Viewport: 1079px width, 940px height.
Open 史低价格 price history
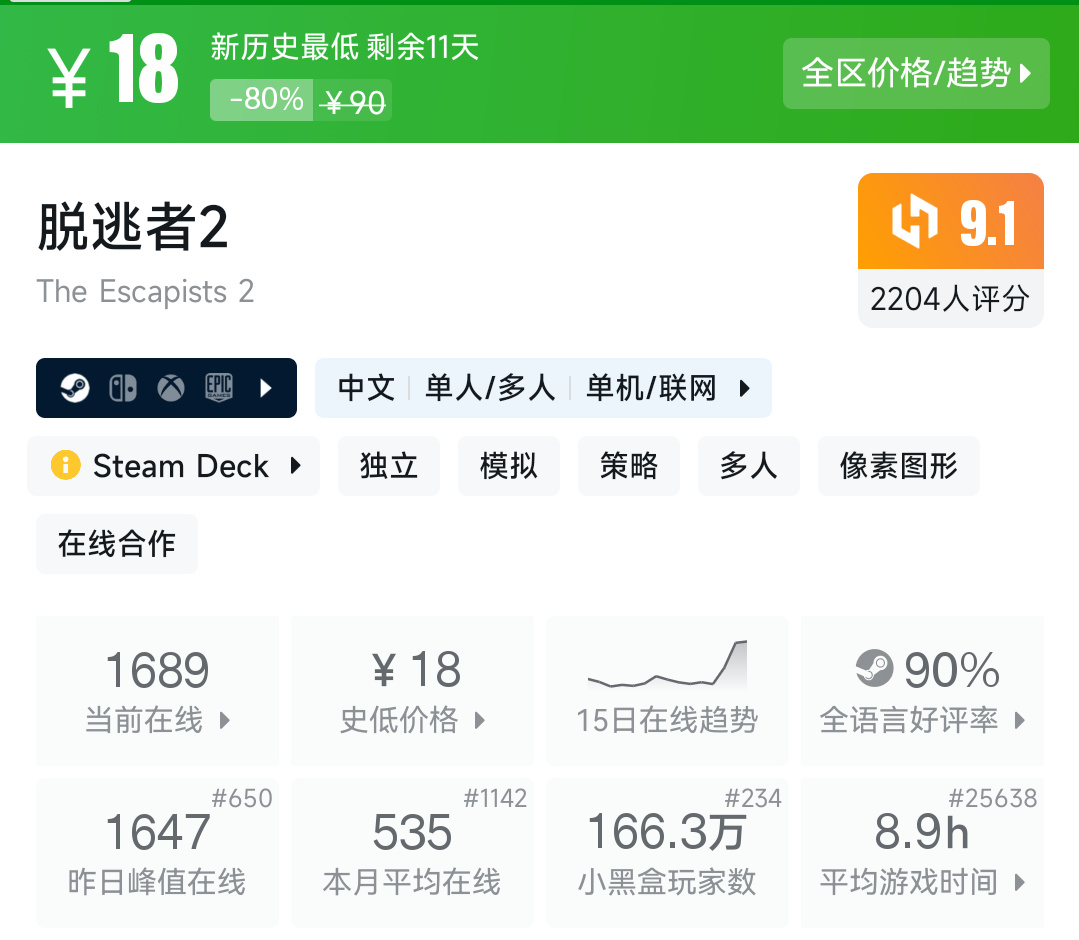(412, 690)
